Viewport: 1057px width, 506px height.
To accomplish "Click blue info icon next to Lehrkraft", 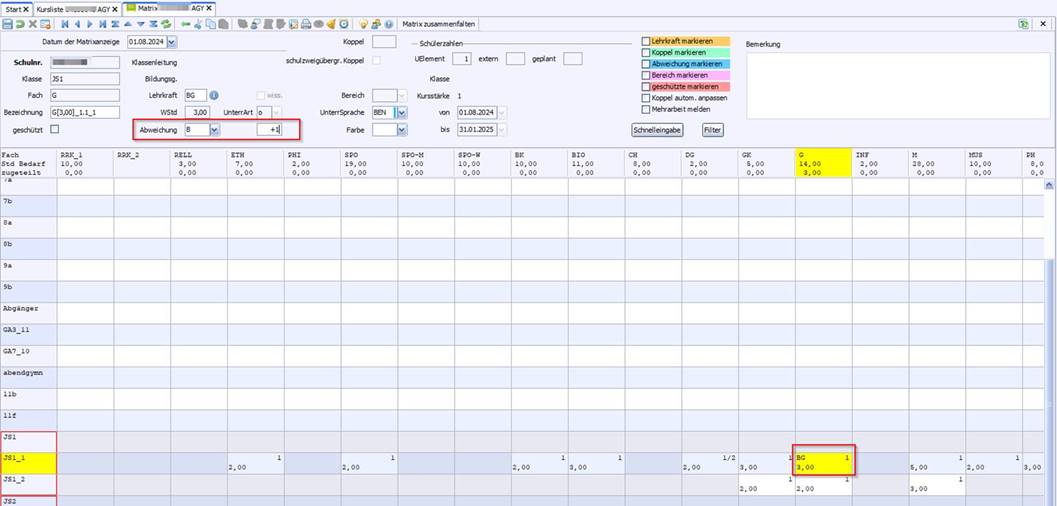I will (x=213, y=95).
